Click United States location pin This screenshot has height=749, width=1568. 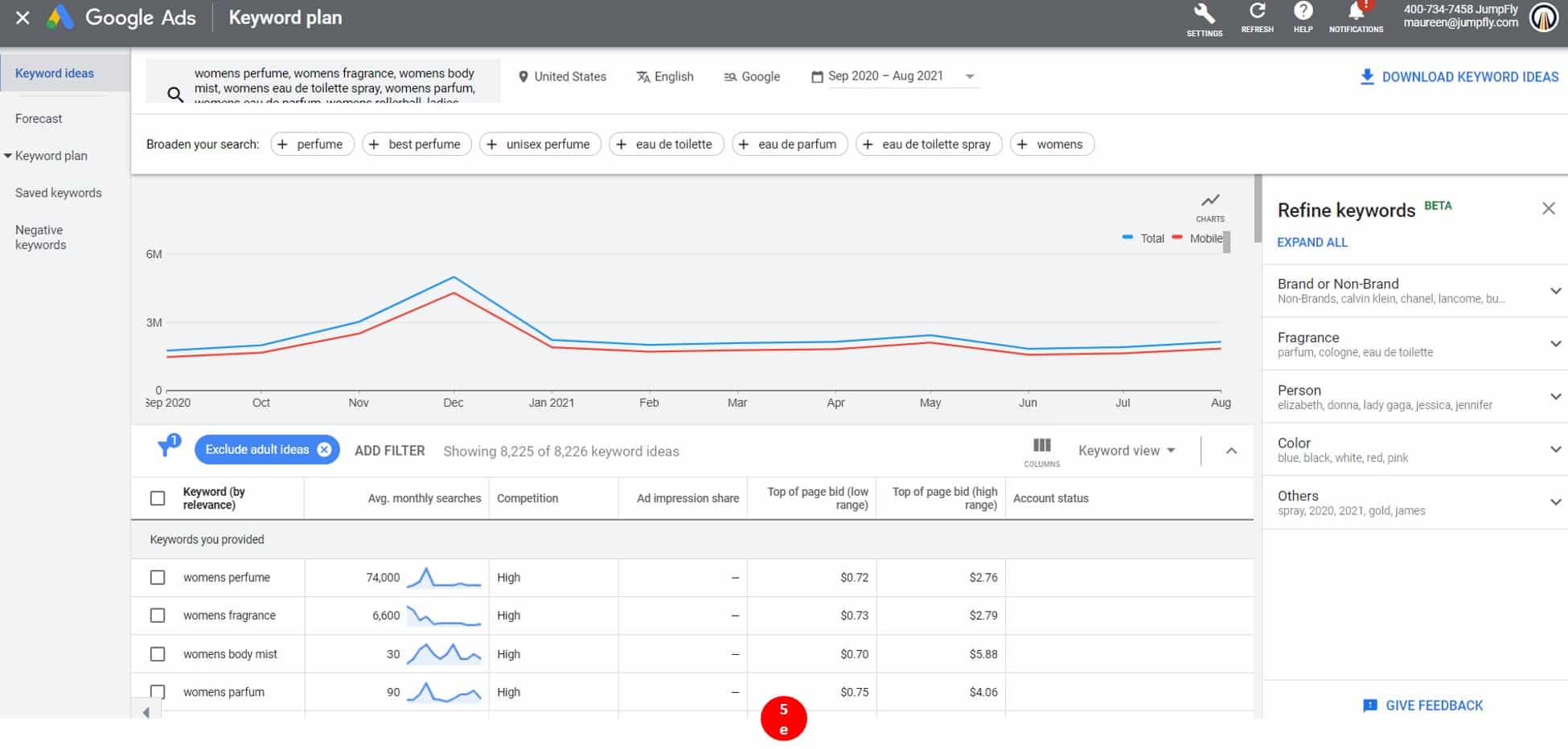pos(523,76)
